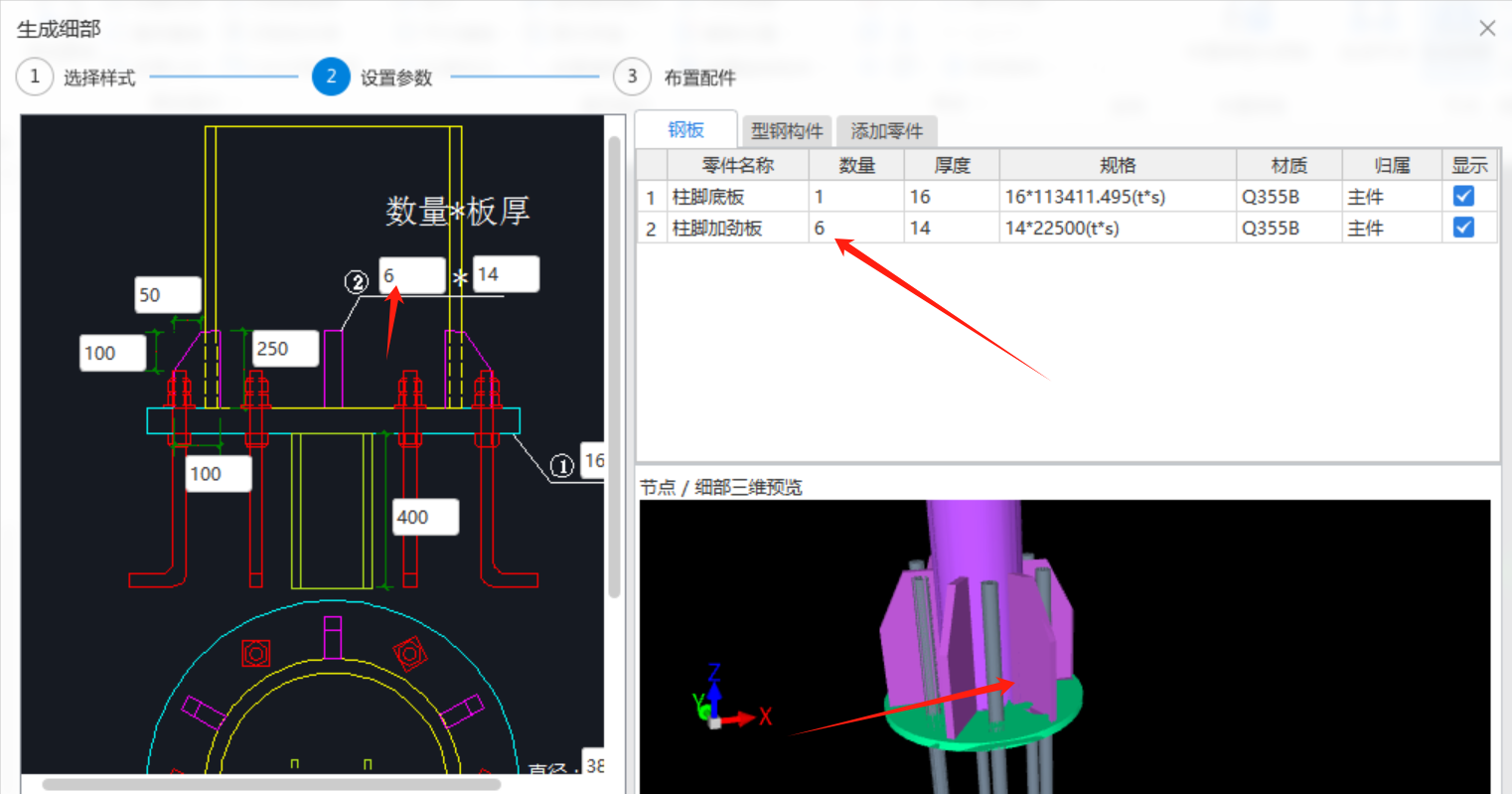Click callout marker ② in drawing
1512x794 pixels.
pyautogui.click(x=357, y=282)
